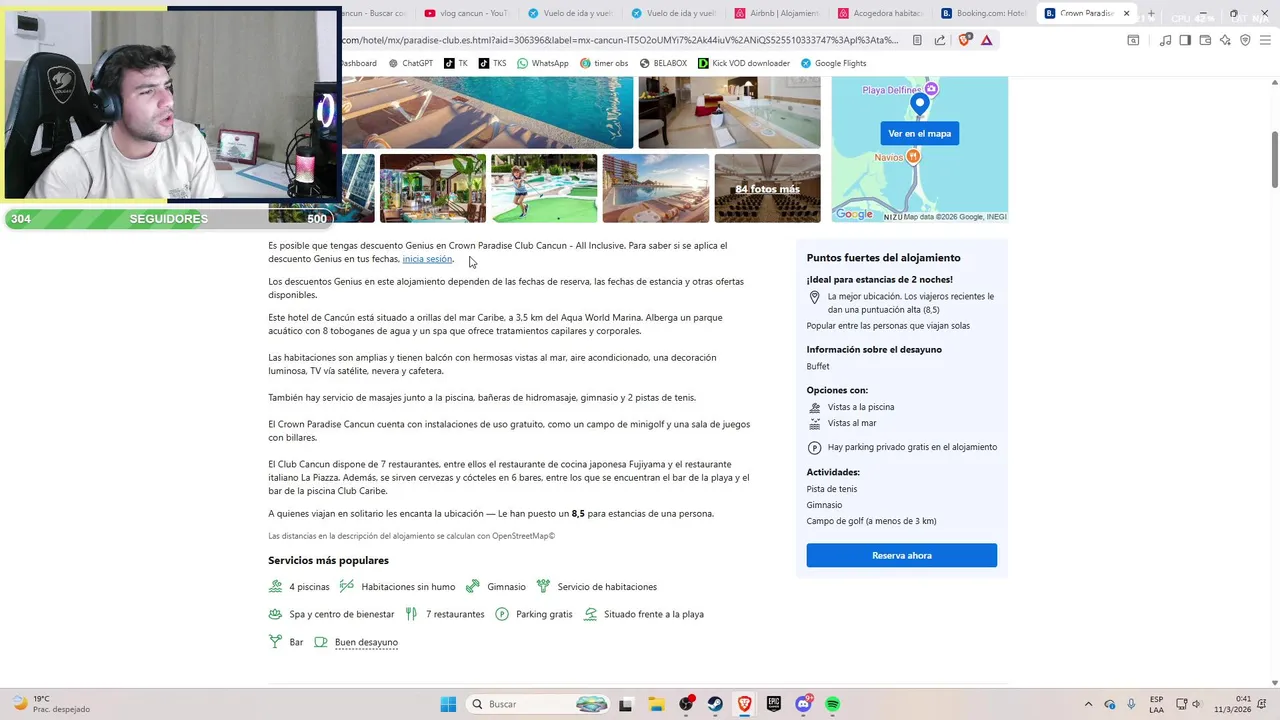Screen dimensions: 1280x720
Task: Open the TK TikTok bookmark
Action: coord(456,63)
